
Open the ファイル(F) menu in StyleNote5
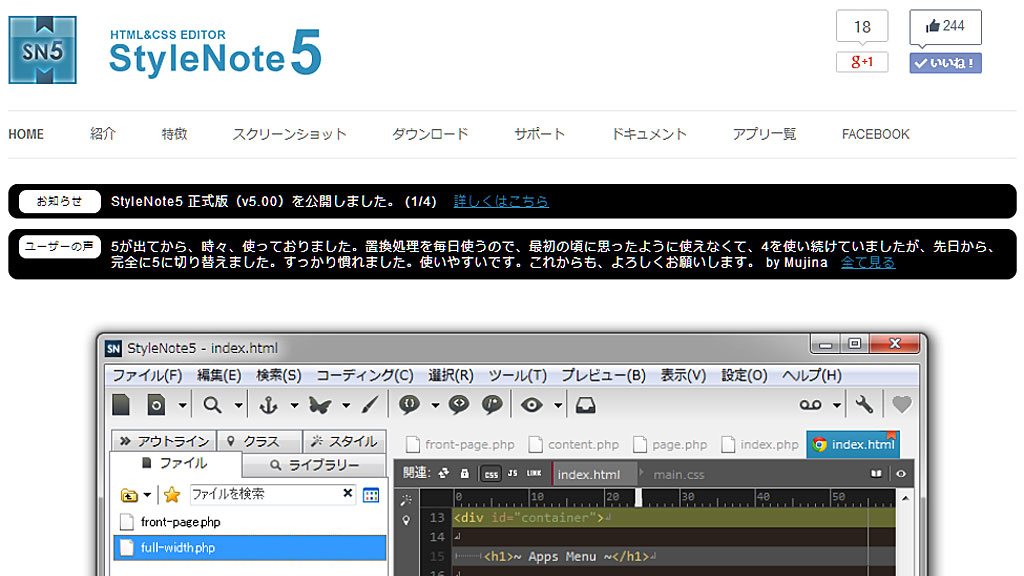tap(147, 376)
